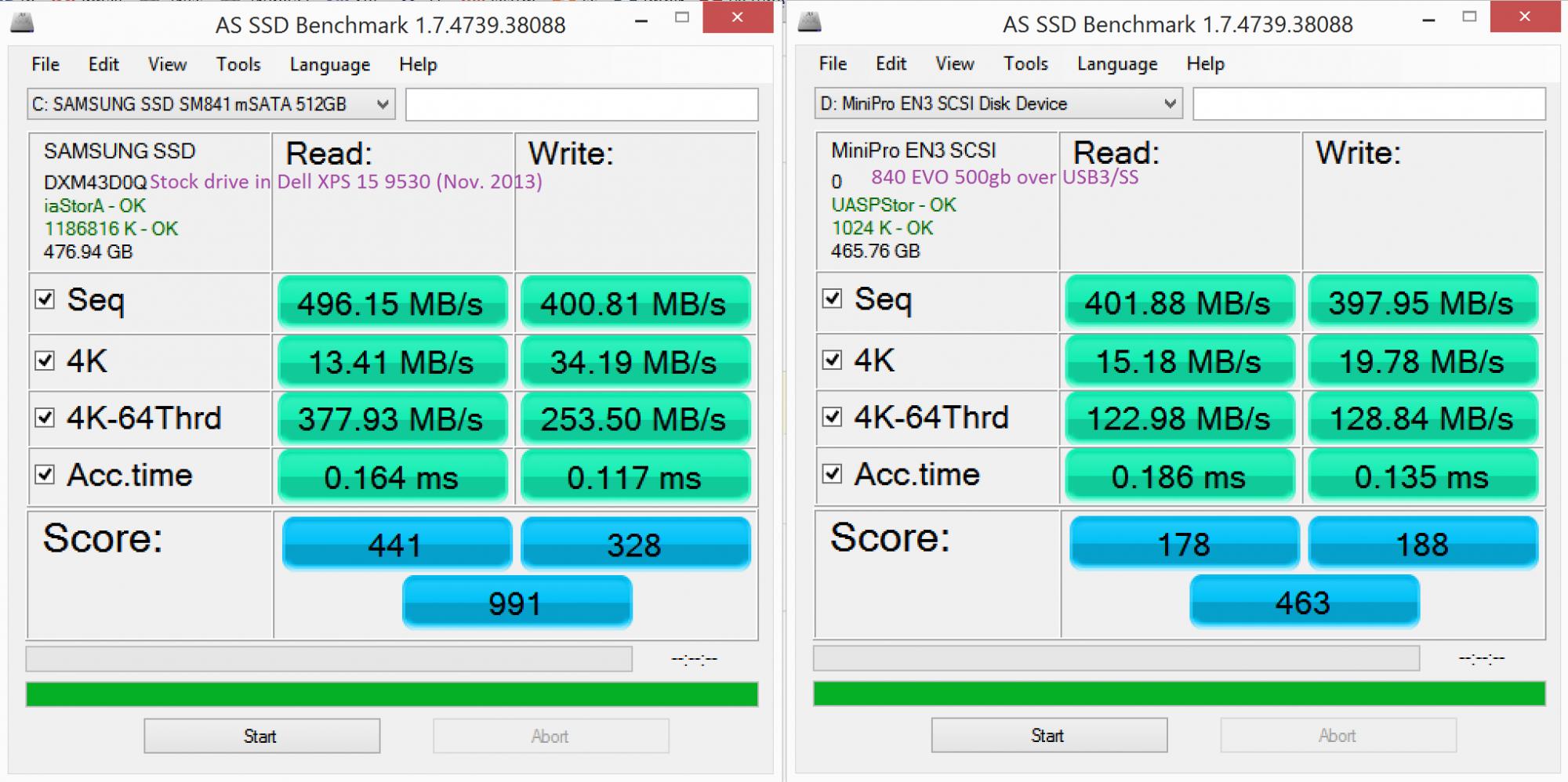The width and height of the screenshot is (1568, 782).
Task: Click 4K write result 34.19 MB/s
Action: coord(636,361)
